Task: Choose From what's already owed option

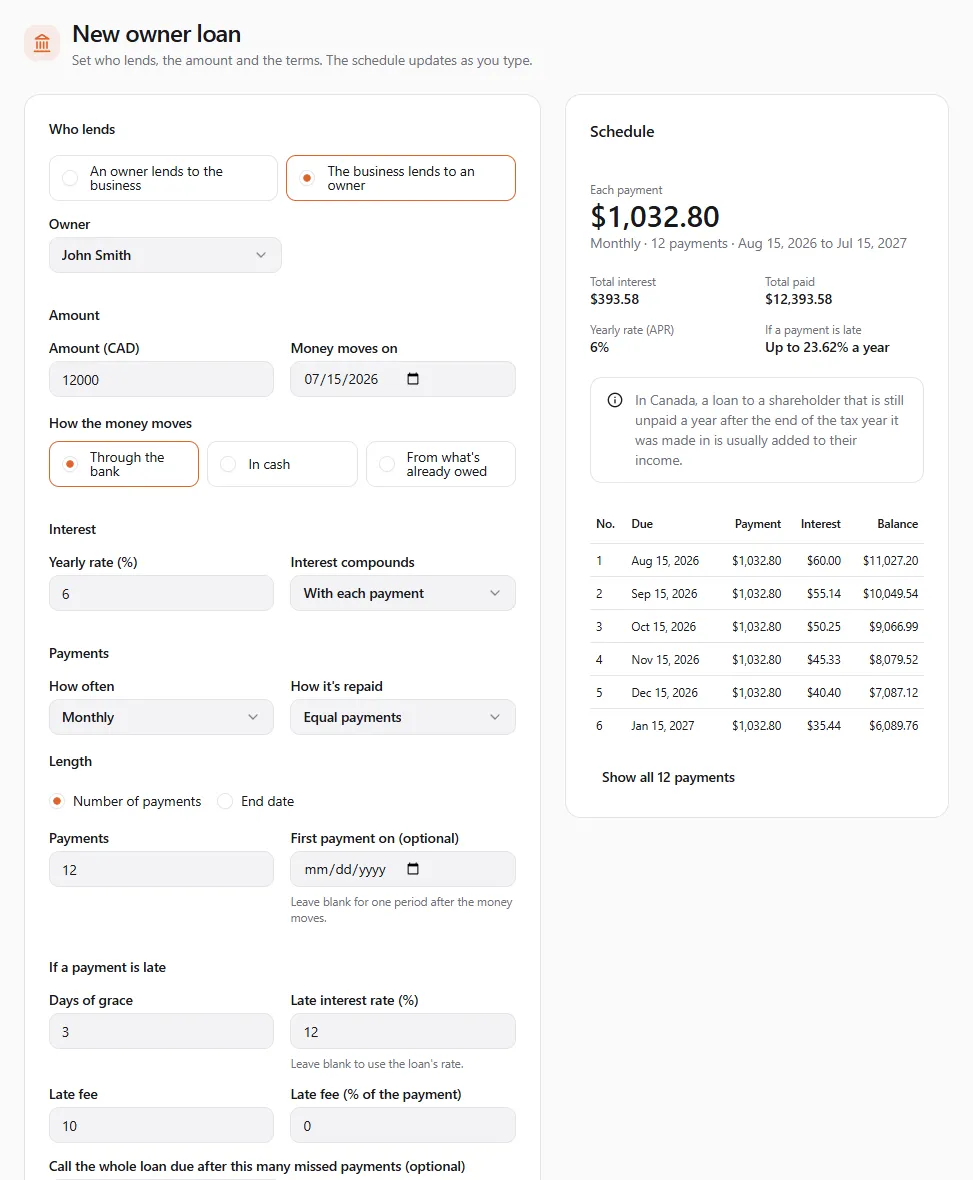Action: (x=441, y=464)
